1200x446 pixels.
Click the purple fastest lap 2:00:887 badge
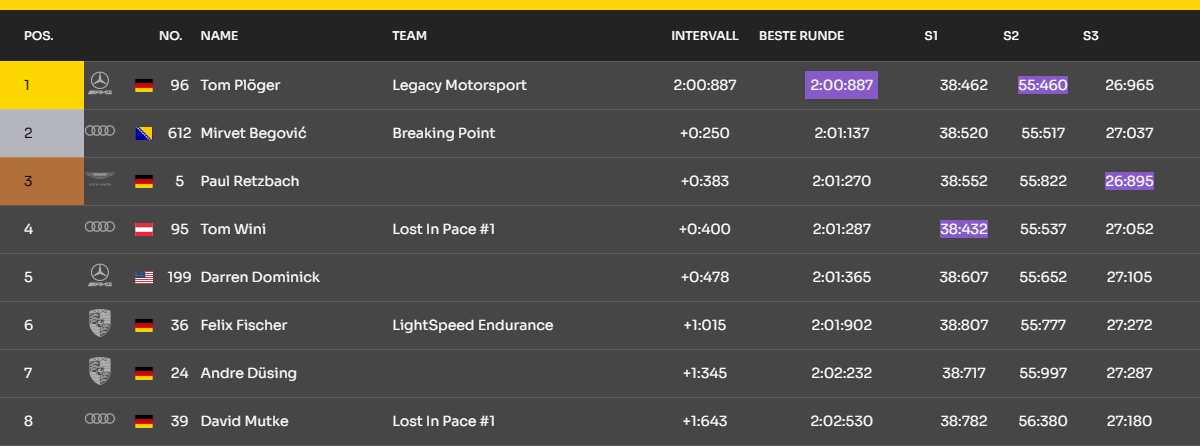click(x=841, y=86)
